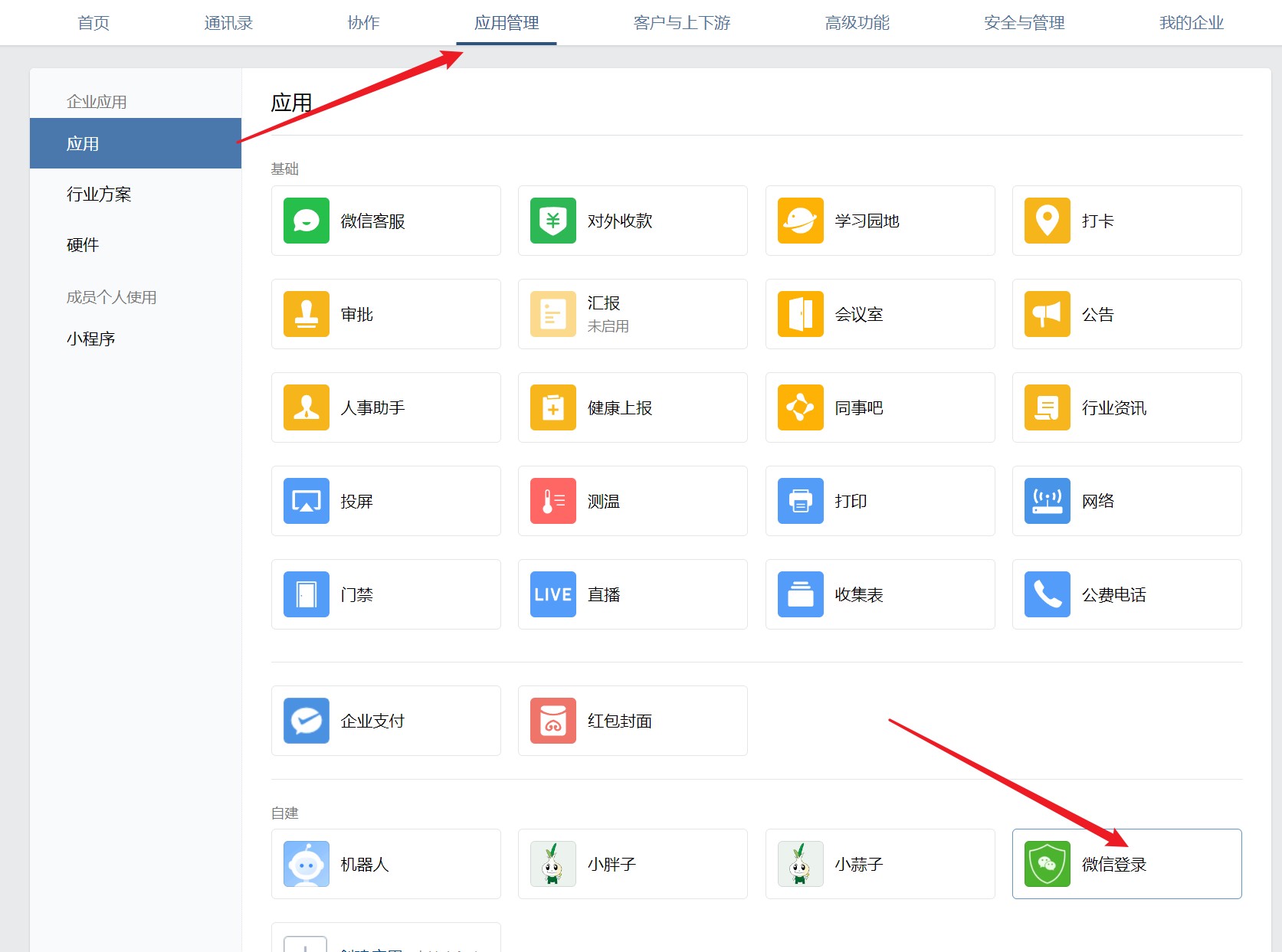
Task: Click the 直播 LIVE icon
Action: (x=552, y=594)
